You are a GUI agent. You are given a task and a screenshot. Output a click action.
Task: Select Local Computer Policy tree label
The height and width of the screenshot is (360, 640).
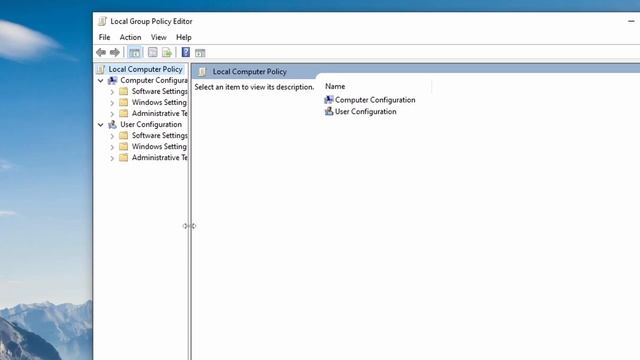click(x=145, y=69)
